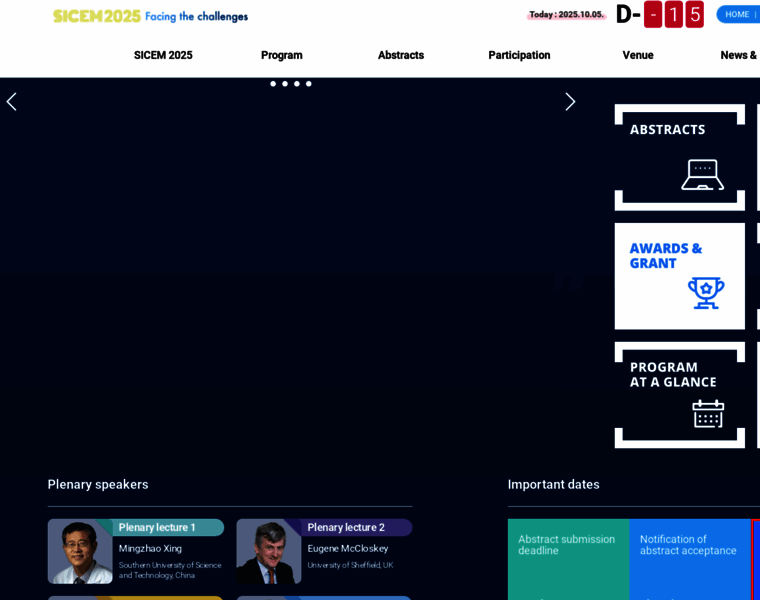The height and width of the screenshot is (600, 760).
Task: Select the fourth carousel dot
Action: [x=309, y=84]
